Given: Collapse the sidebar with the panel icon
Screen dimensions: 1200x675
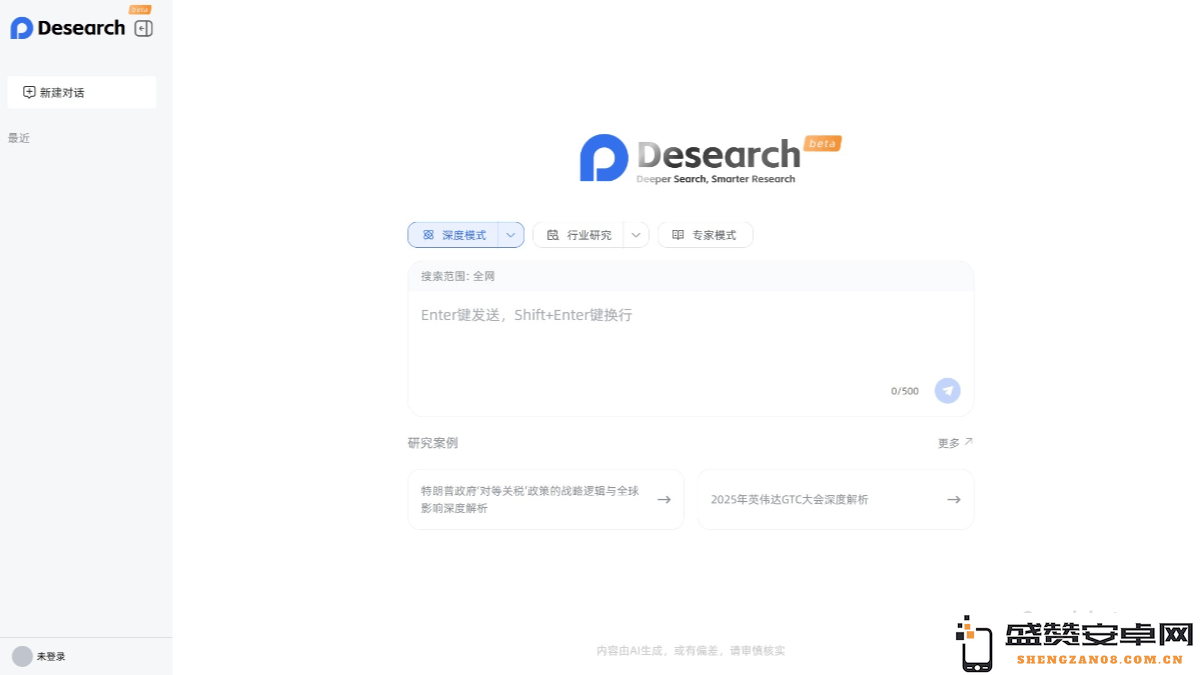Looking at the screenshot, I should [x=144, y=29].
